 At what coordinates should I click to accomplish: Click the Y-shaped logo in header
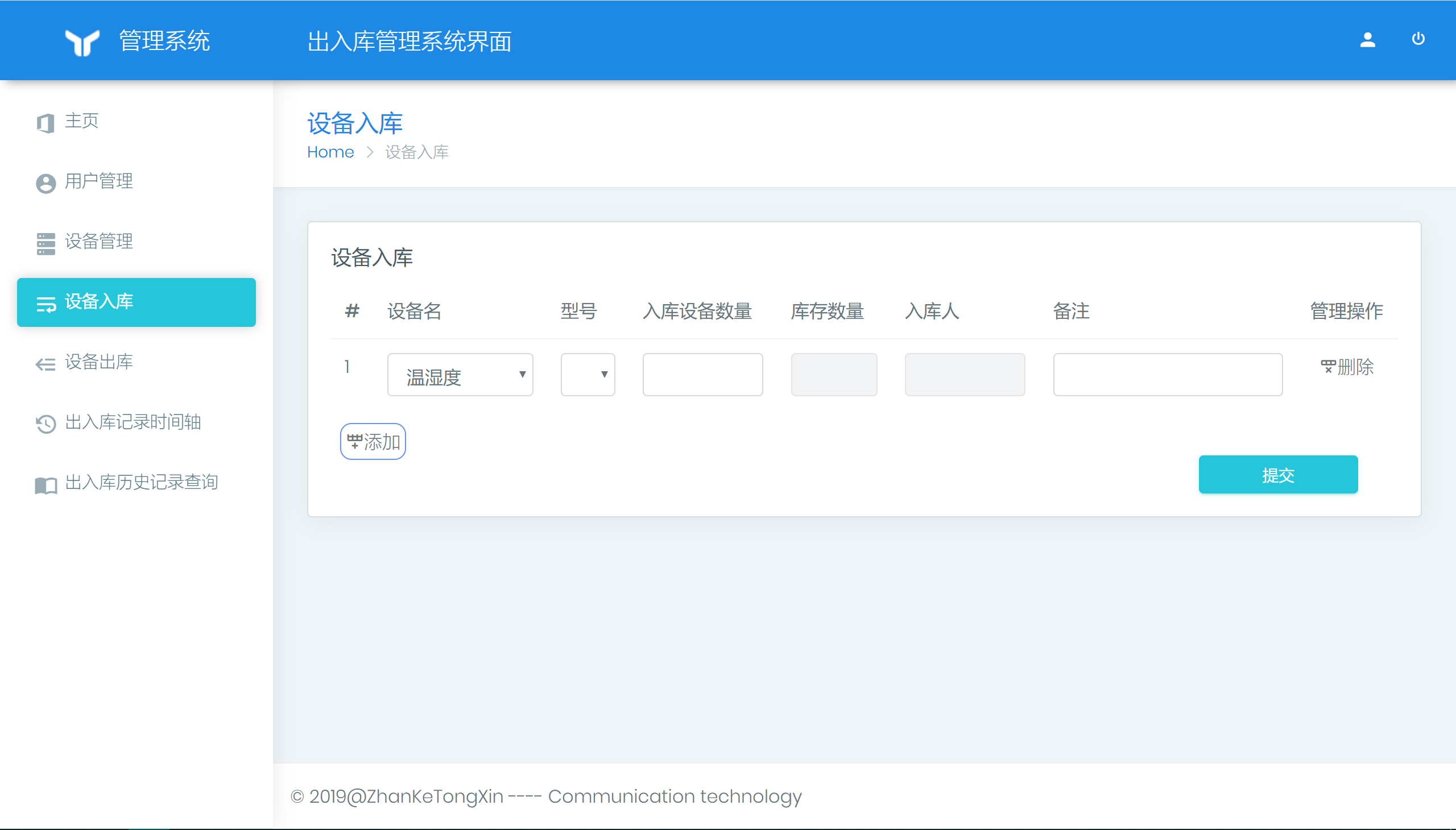pyautogui.click(x=82, y=42)
